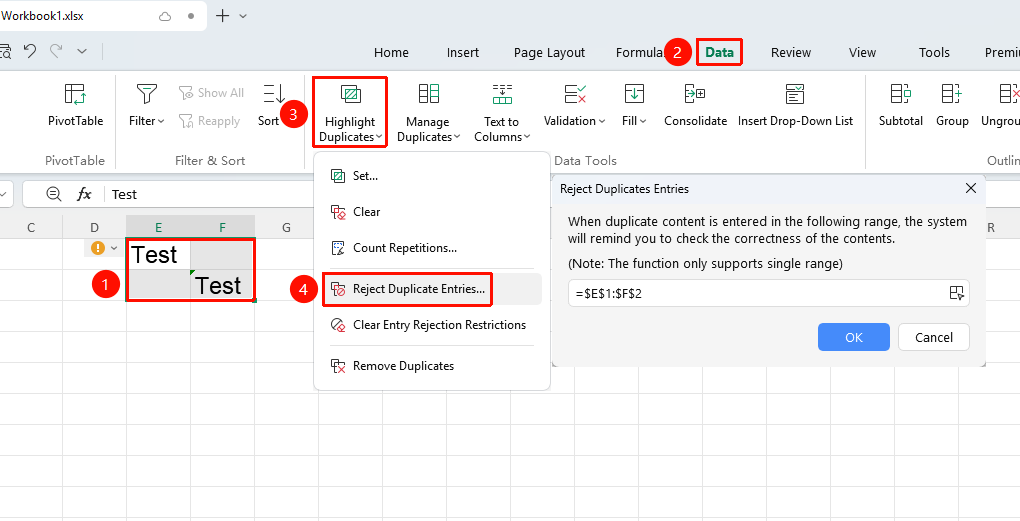Expand the Filter dropdown arrow

click(161, 121)
